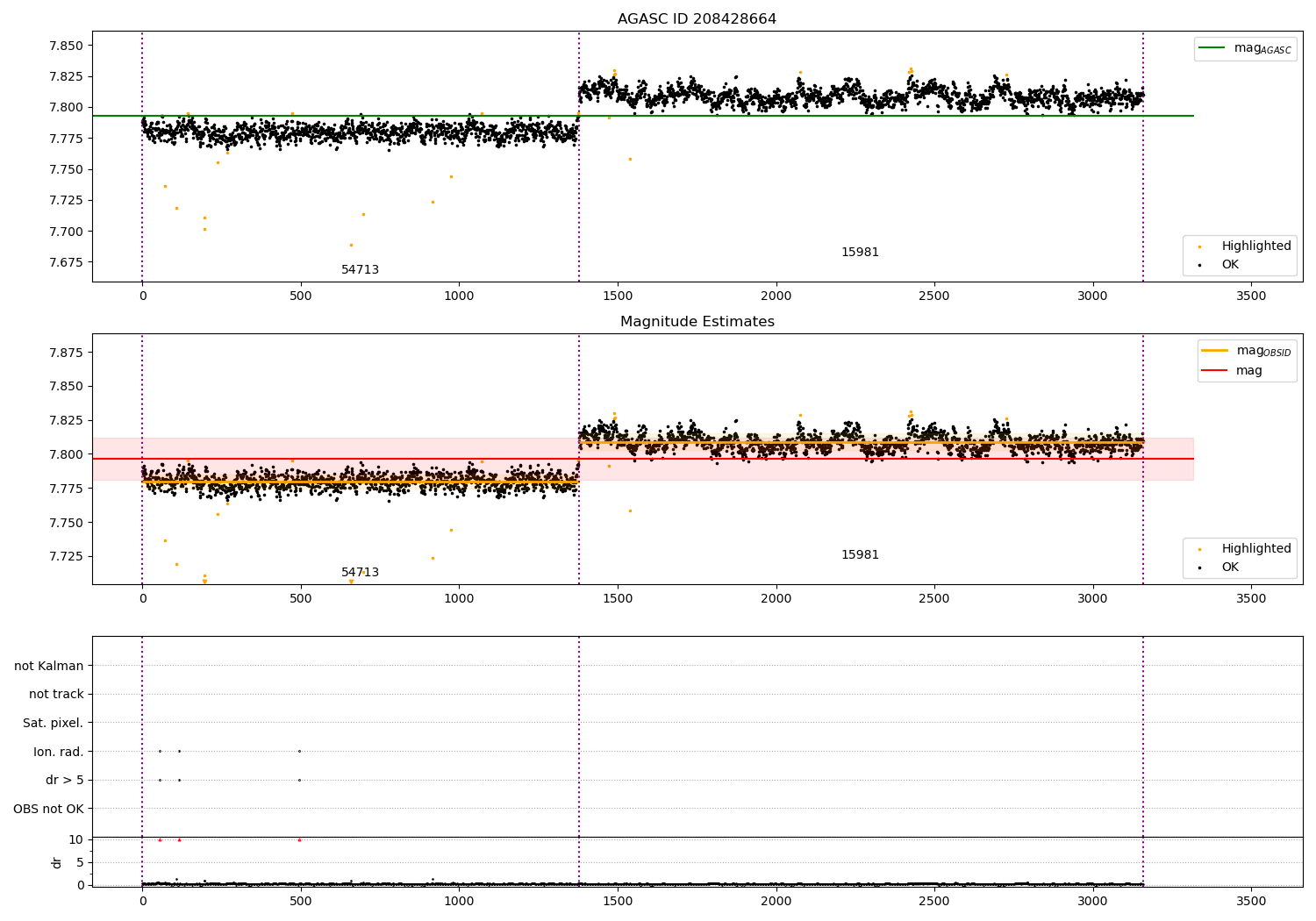Image resolution: width=1316 pixels, height=921 pixels.
Task: Click the not track axis label
Action: [x=56, y=695]
